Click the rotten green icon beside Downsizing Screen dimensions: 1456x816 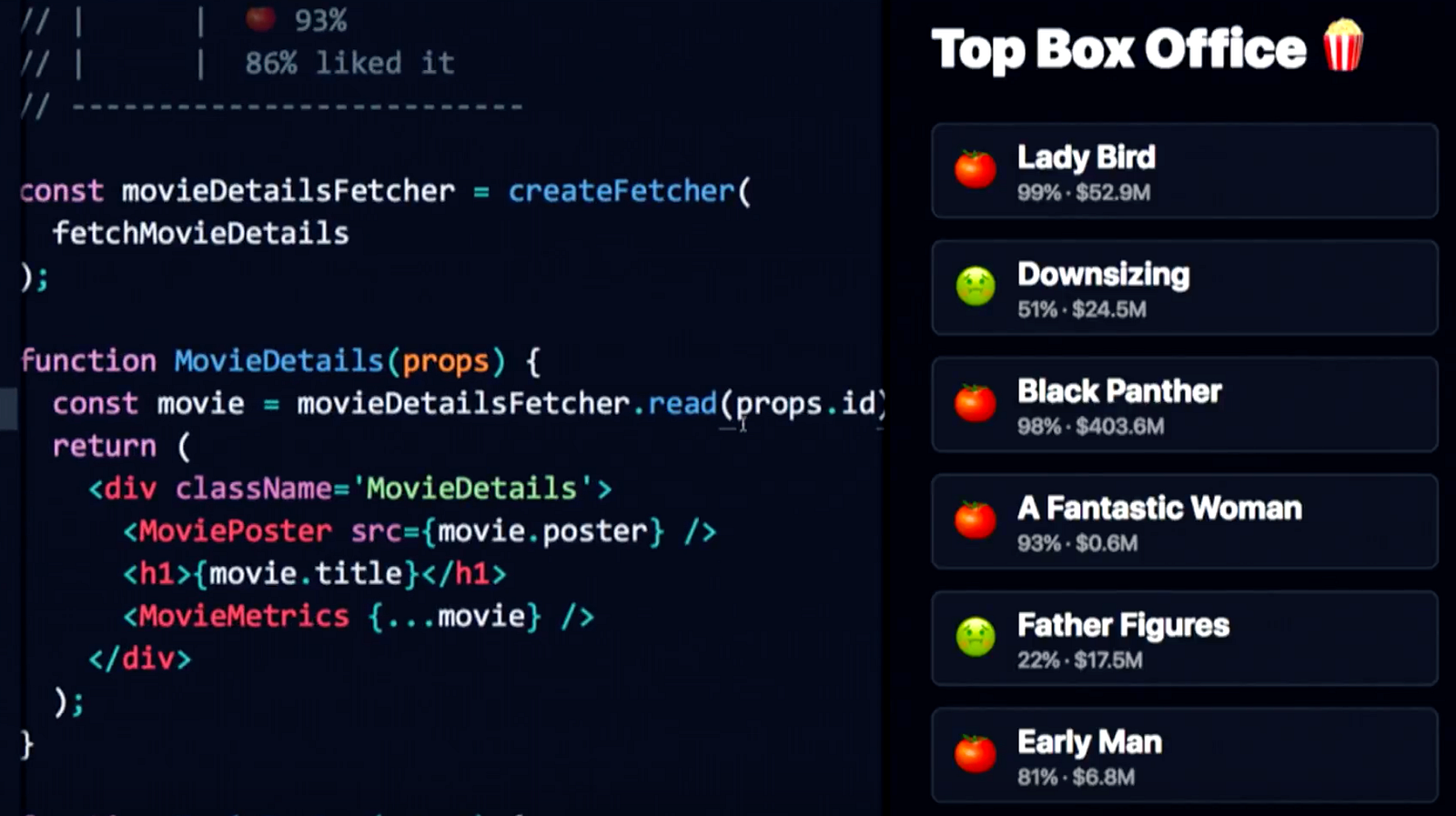point(975,287)
